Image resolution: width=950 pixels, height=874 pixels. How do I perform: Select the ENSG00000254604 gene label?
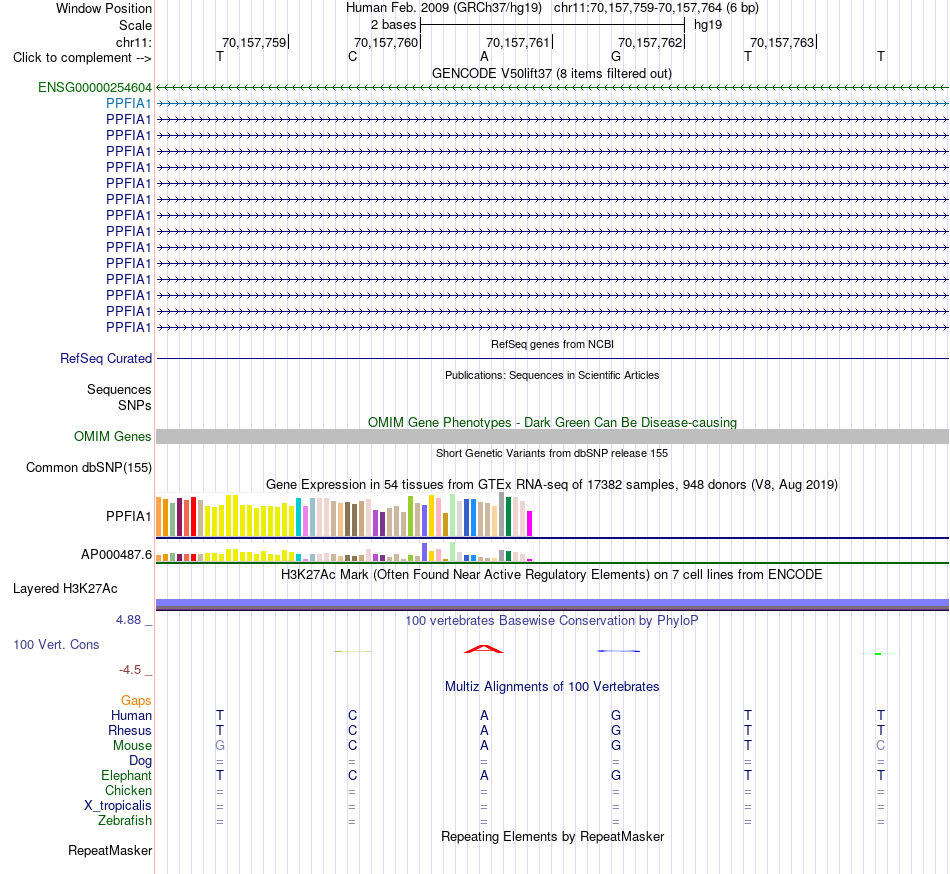tap(95, 87)
